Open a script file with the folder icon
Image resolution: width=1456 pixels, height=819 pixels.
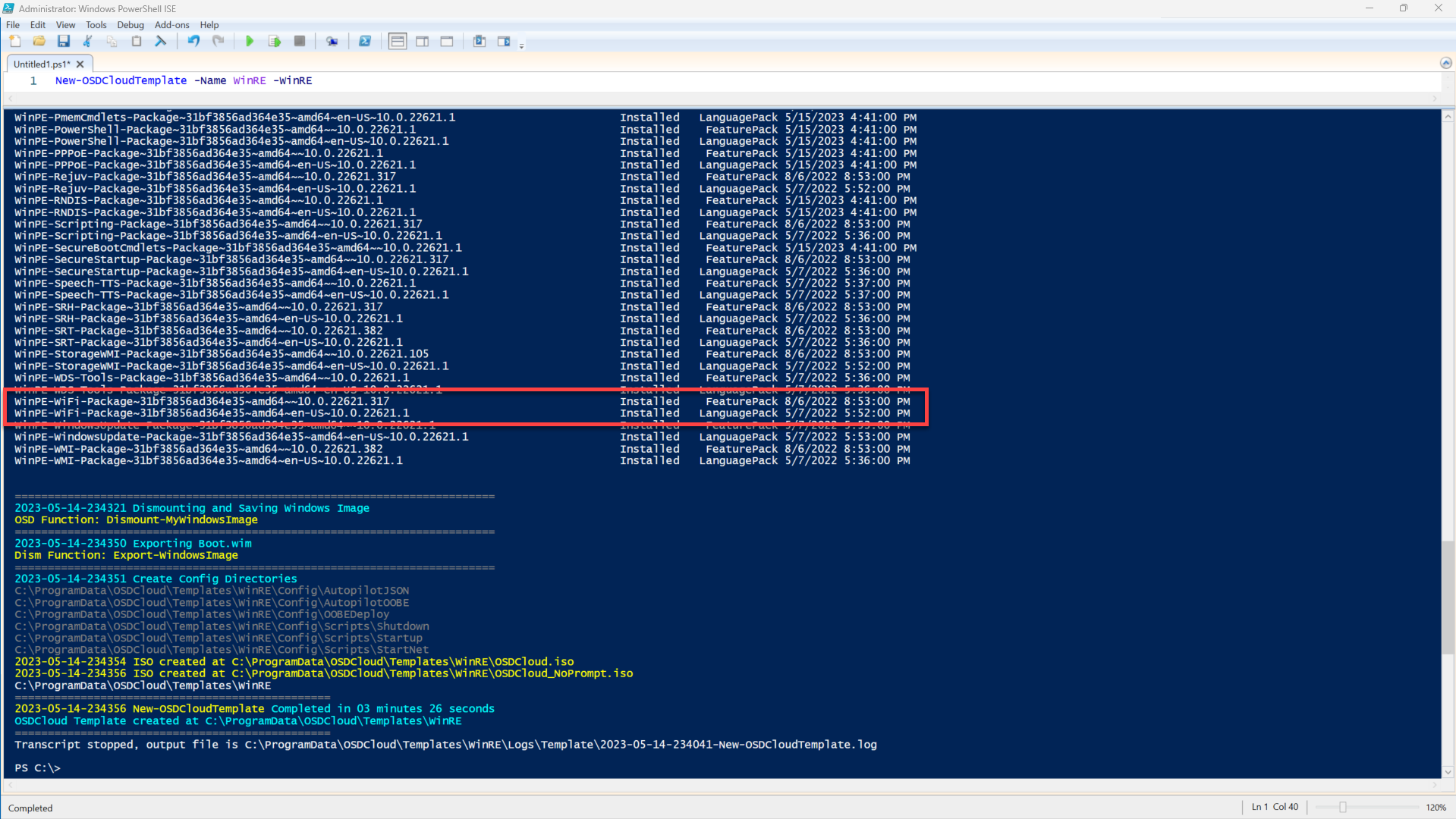39,42
